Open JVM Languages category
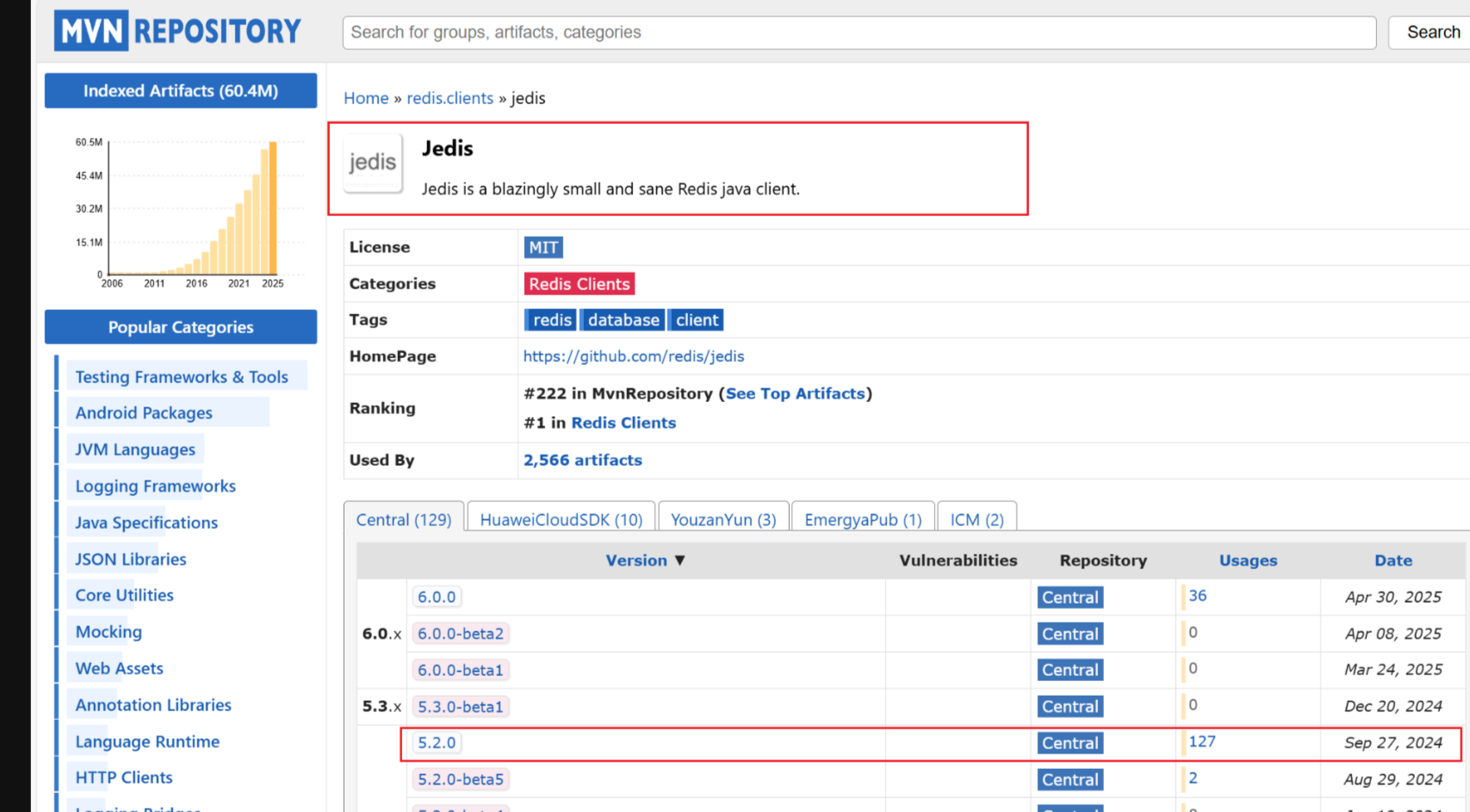This screenshot has height=812, width=1470. (135, 449)
